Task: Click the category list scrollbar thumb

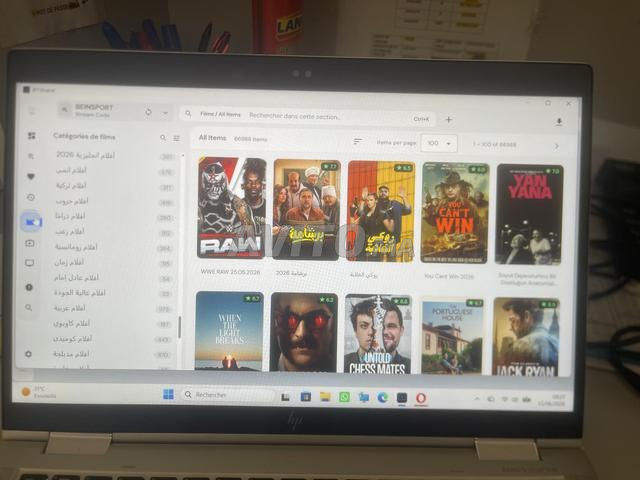Action: [180, 327]
